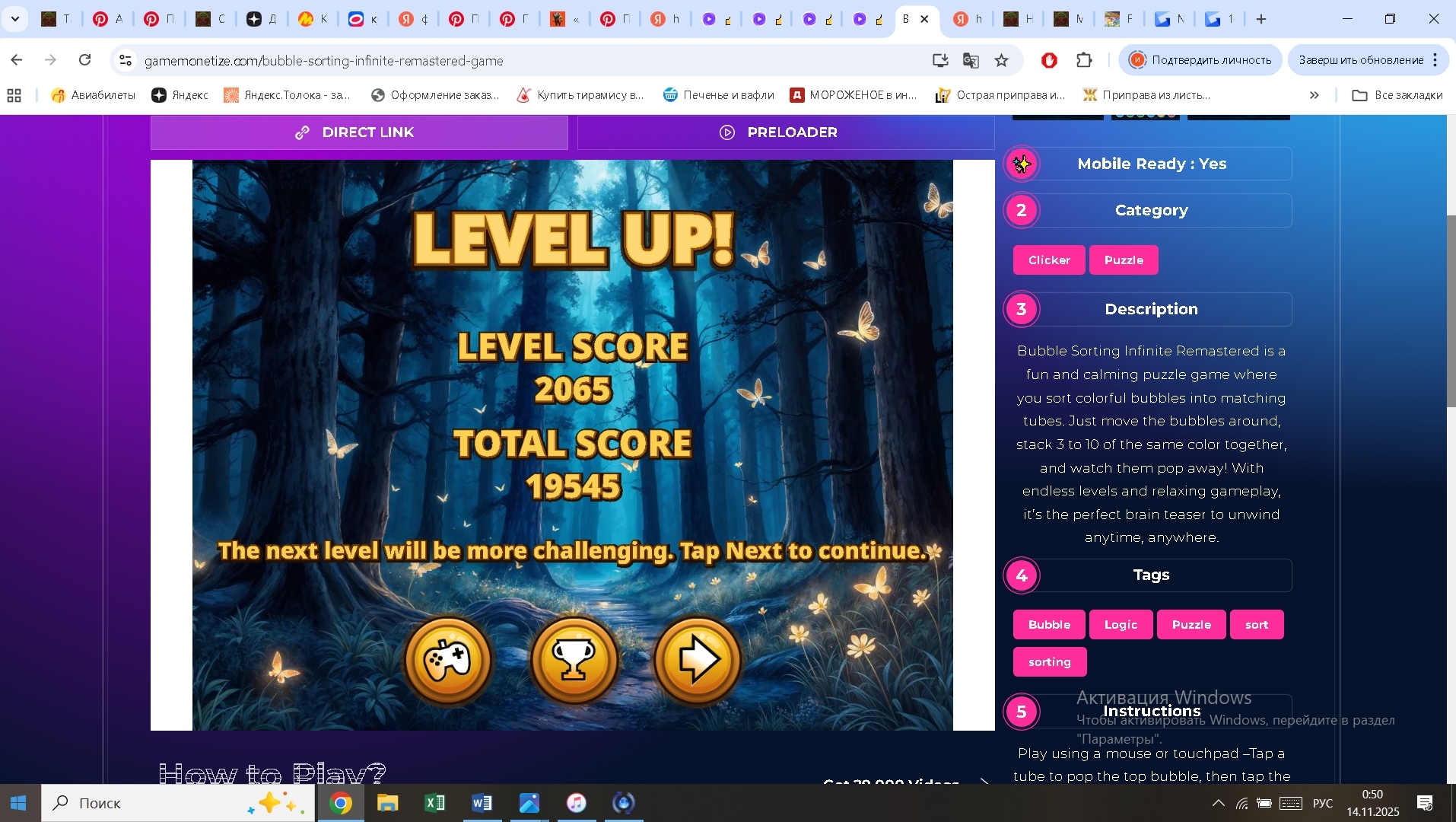Open the music app in taskbar

point(577,803)
